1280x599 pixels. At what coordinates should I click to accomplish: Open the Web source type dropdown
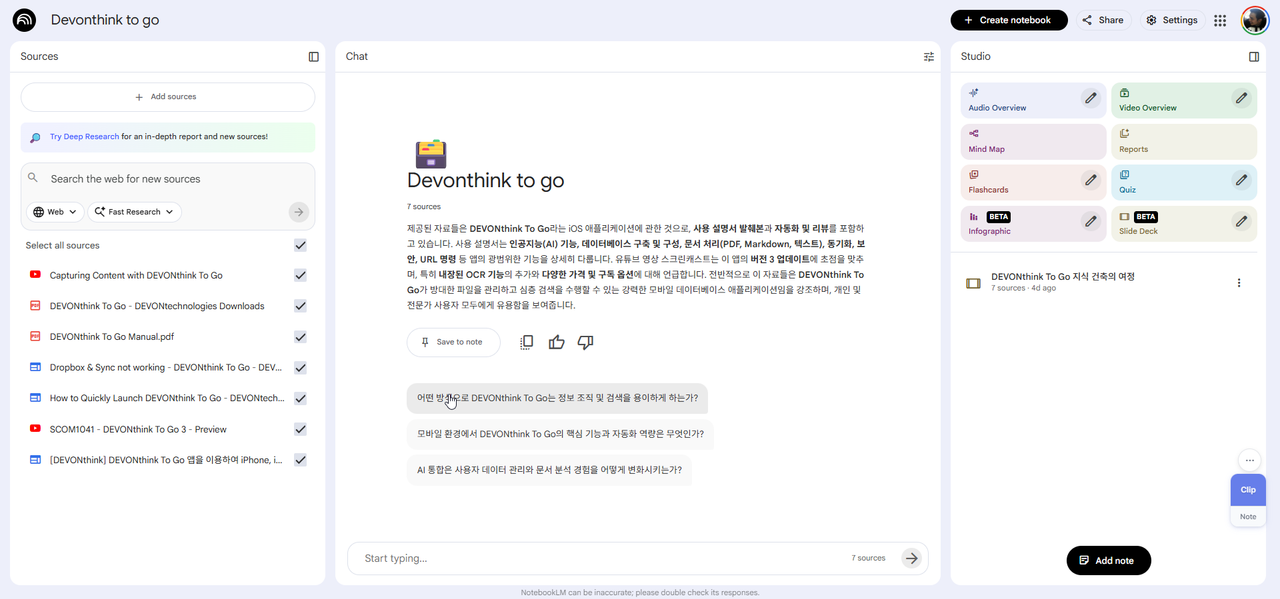53,211
